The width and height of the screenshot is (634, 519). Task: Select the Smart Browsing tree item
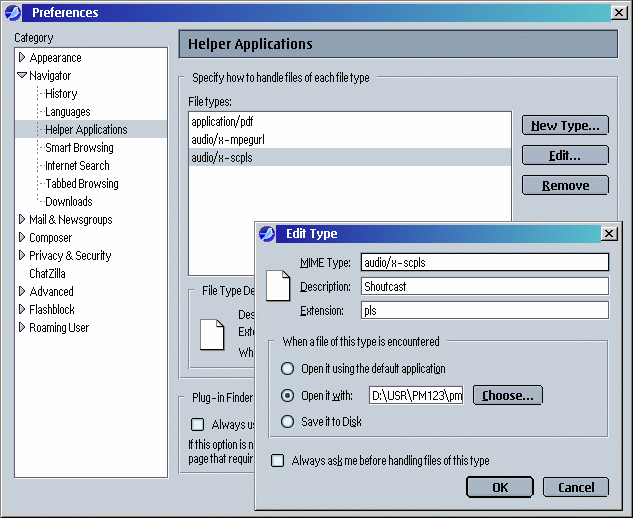[x=79, y=148]
